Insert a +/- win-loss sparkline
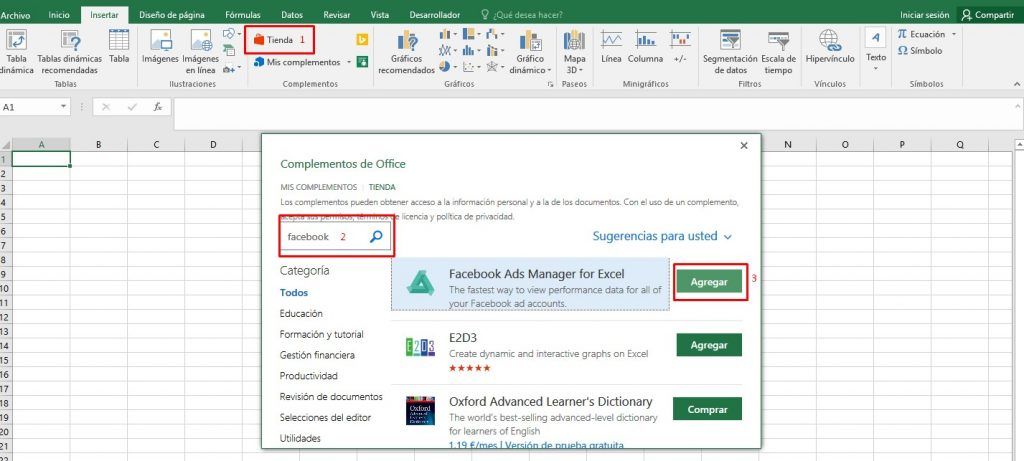This screenshot has width=1024, height=461. click(680, 47)
